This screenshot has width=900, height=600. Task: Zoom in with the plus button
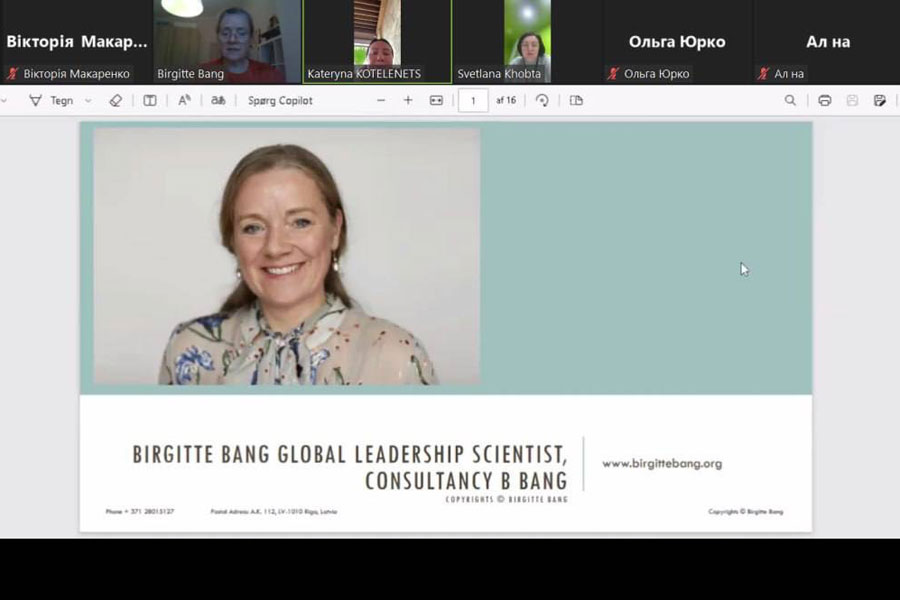click(408, 100)
